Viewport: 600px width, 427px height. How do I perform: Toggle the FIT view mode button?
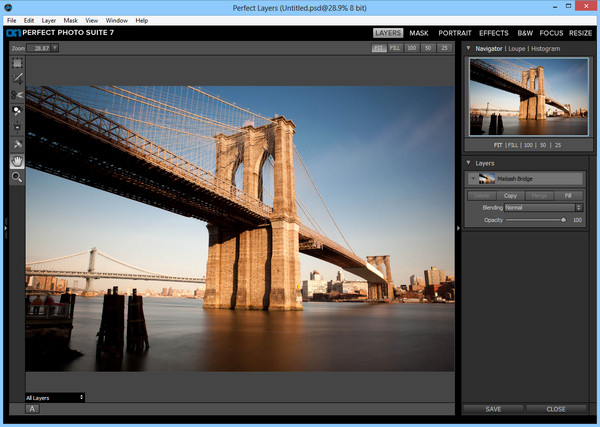pyautogui.click(x=379, y=47)
